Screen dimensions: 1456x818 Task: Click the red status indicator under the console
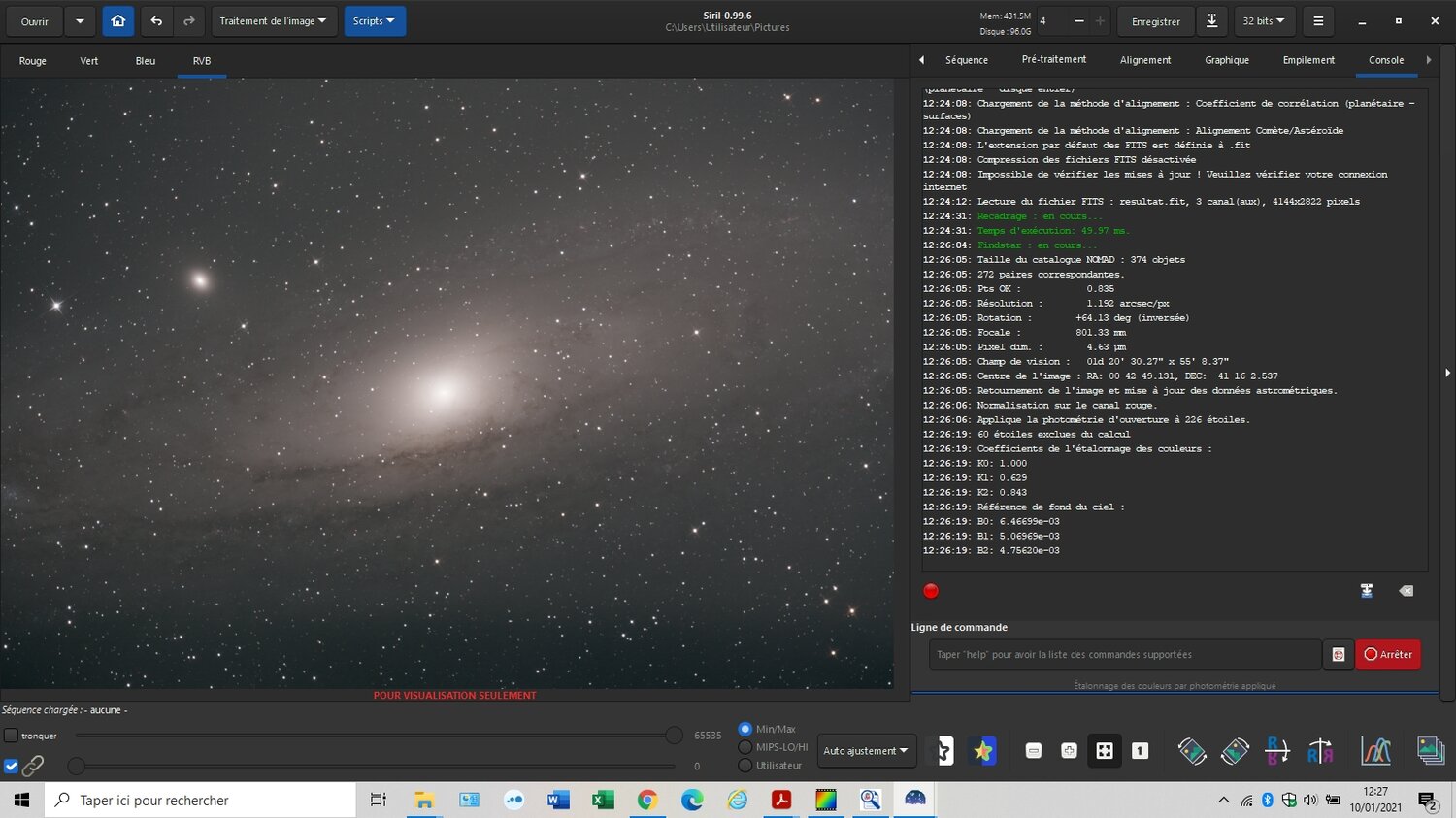931,591
